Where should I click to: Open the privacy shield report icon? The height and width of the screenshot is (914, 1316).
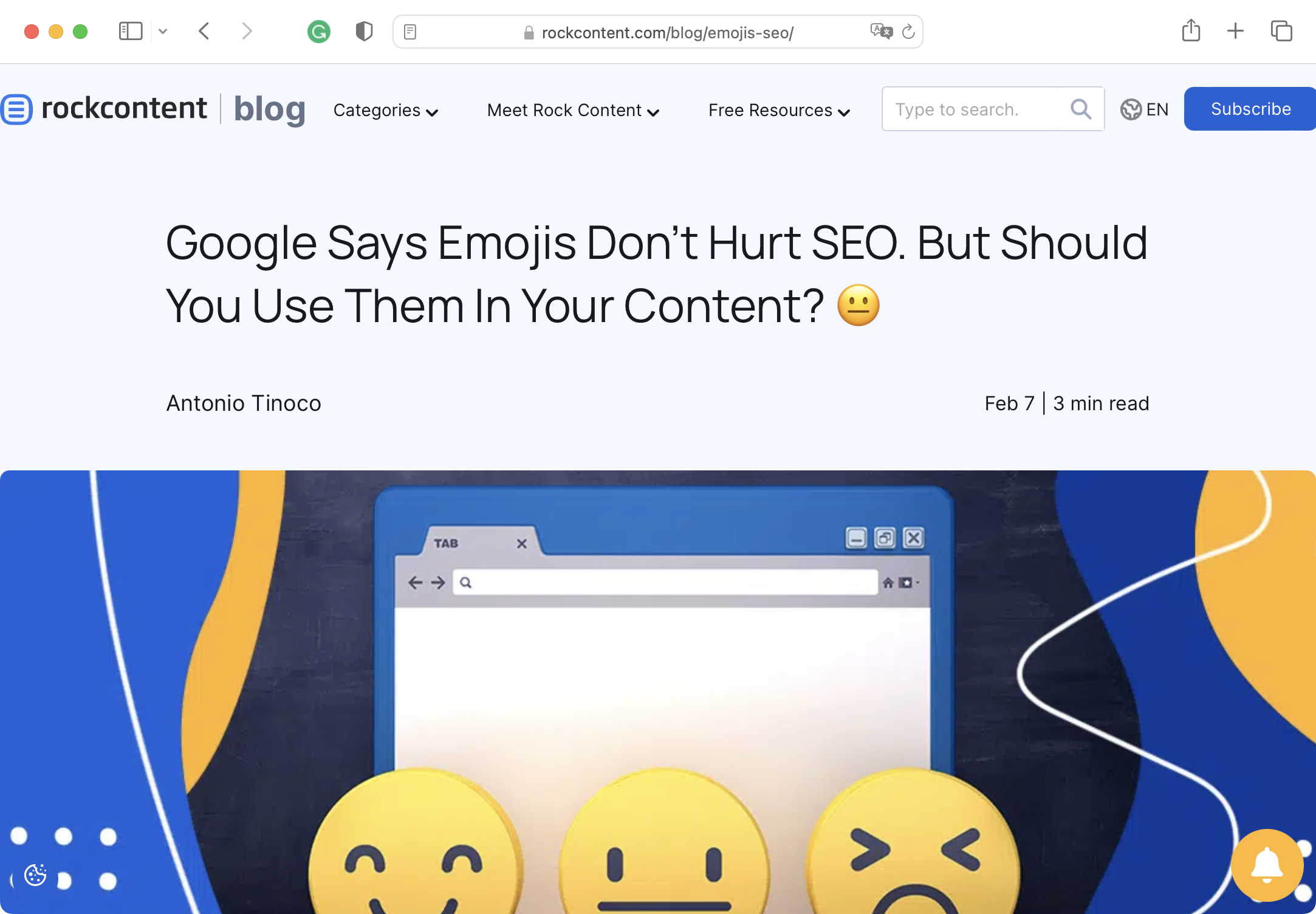click(x=364, y=32)
